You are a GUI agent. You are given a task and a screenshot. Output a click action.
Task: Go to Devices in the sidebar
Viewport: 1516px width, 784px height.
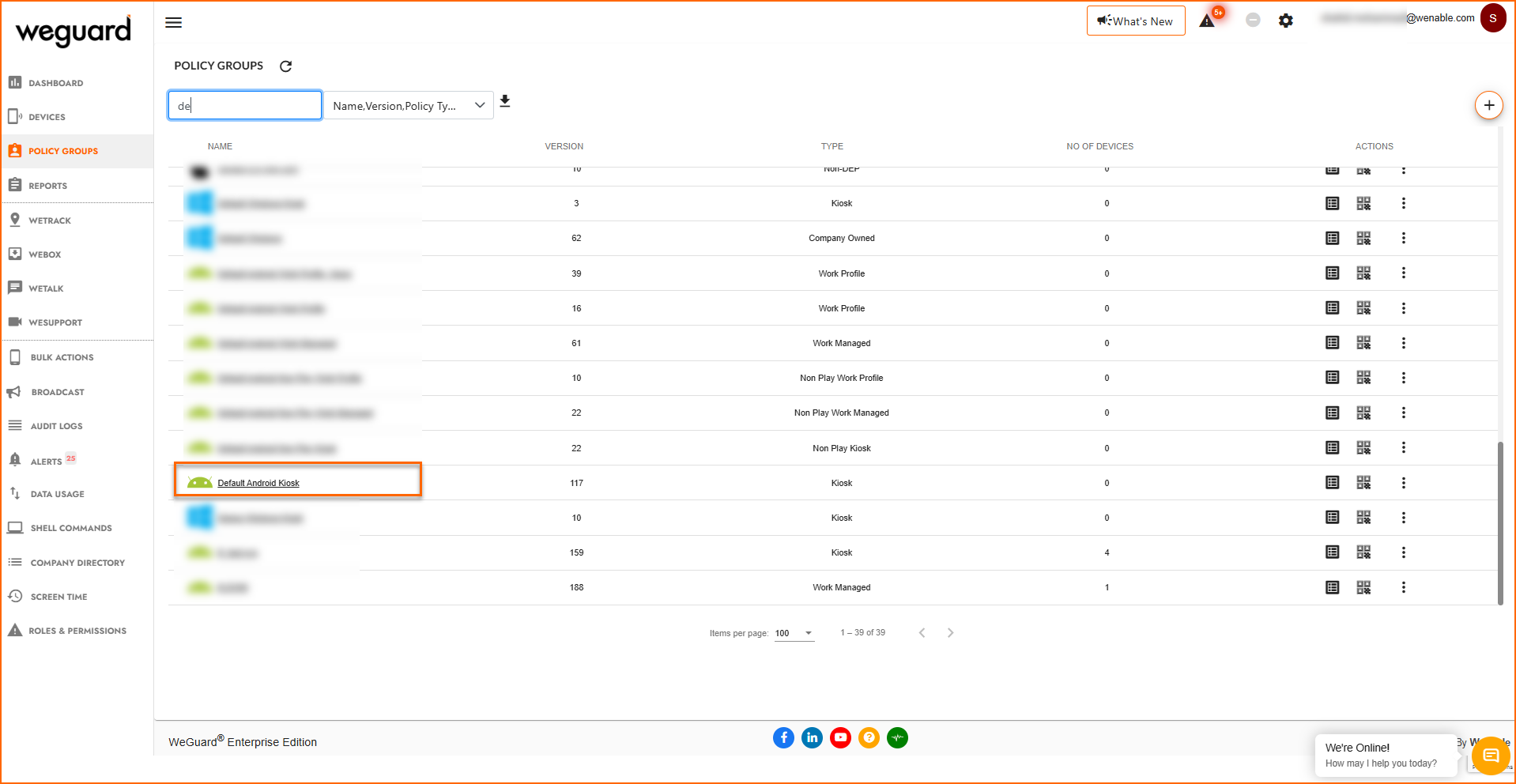47,117
